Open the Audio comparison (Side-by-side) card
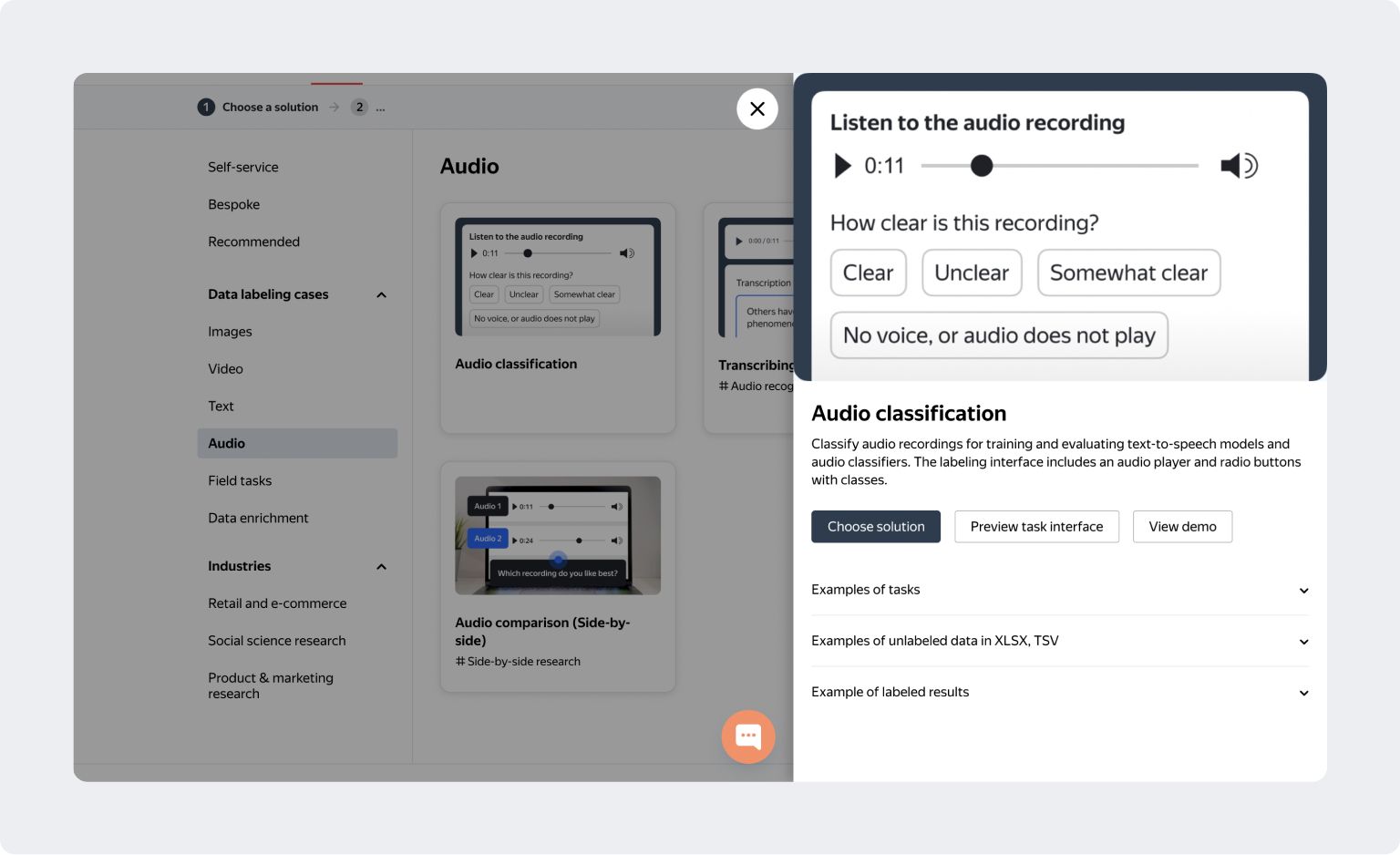1400x855 pixels. (x=558, y=577)
